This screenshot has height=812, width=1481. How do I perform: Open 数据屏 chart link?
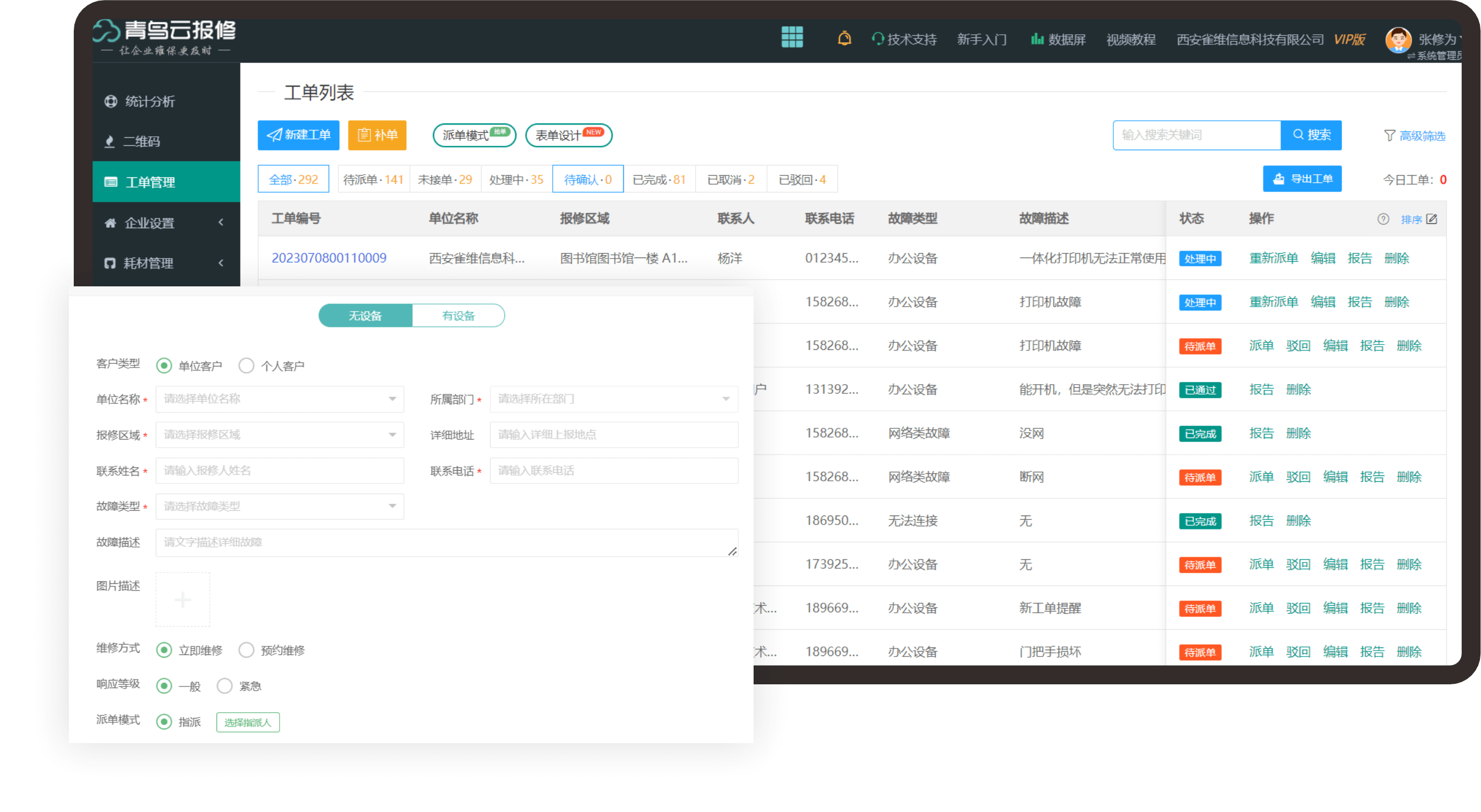coord(1058,39)
